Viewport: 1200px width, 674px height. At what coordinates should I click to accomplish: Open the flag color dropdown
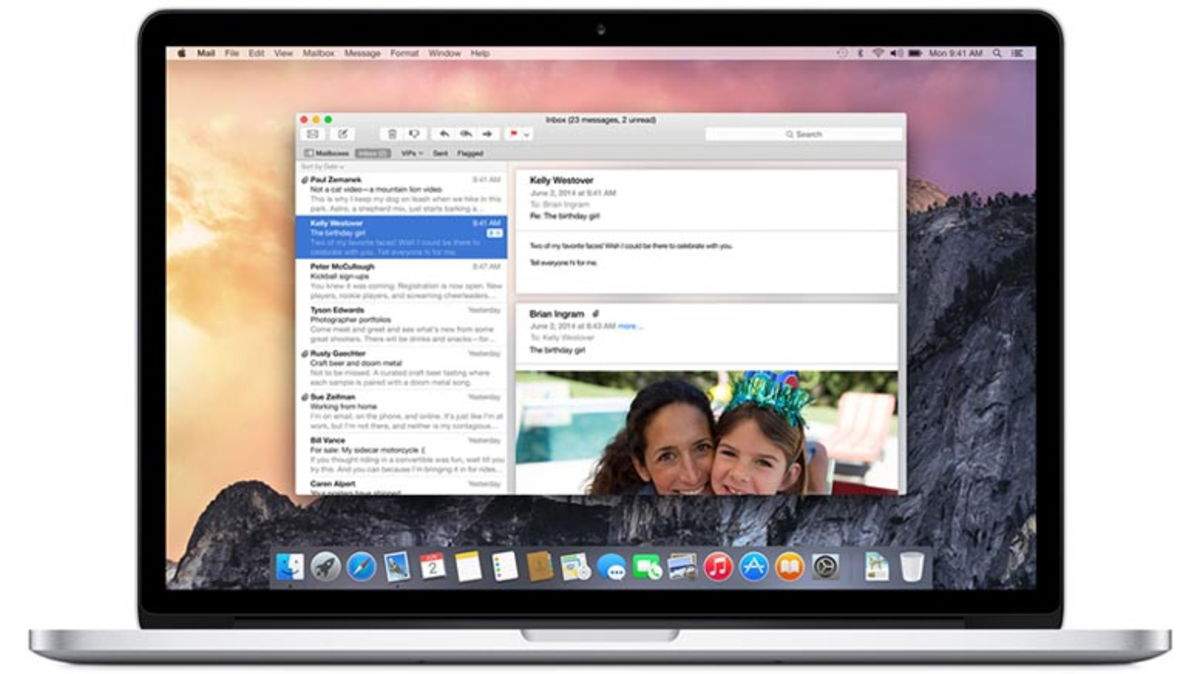527,133
